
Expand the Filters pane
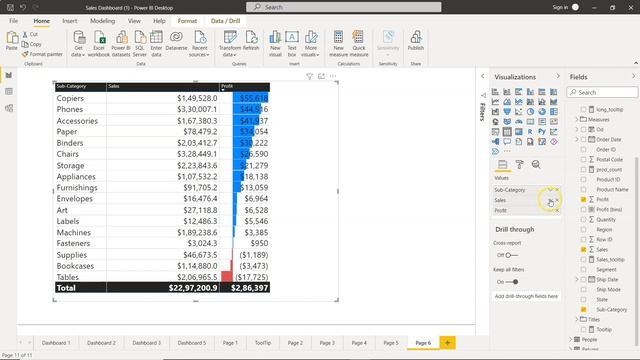click(482, 76)
